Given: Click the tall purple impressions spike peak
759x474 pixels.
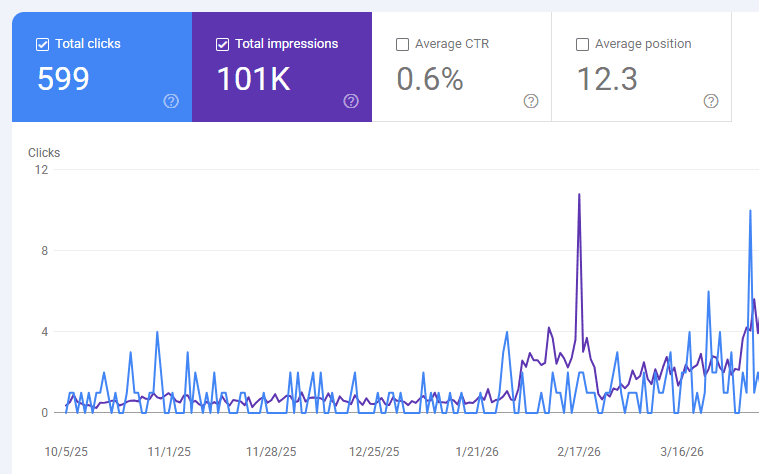Looking at the screenshot, I should point(579,195).
